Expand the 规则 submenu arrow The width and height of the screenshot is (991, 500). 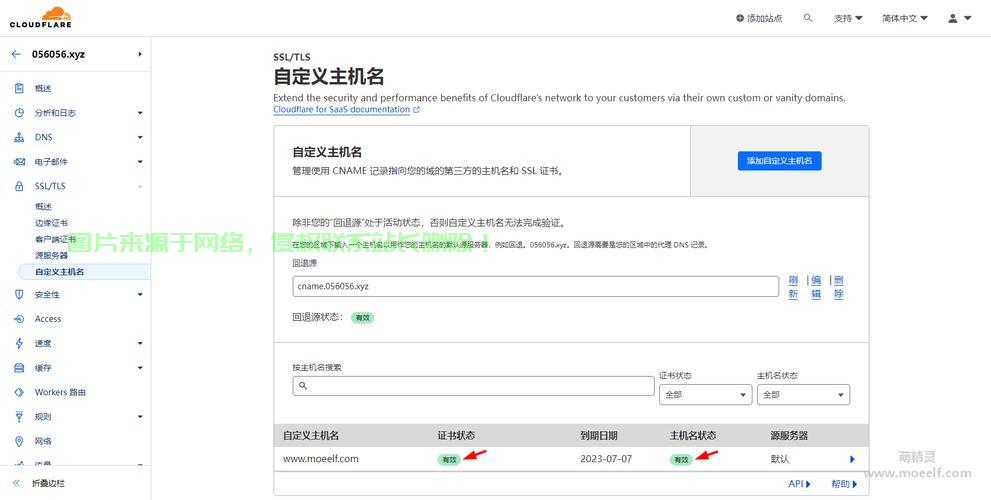pyautogui.click(x=140, y=417)
